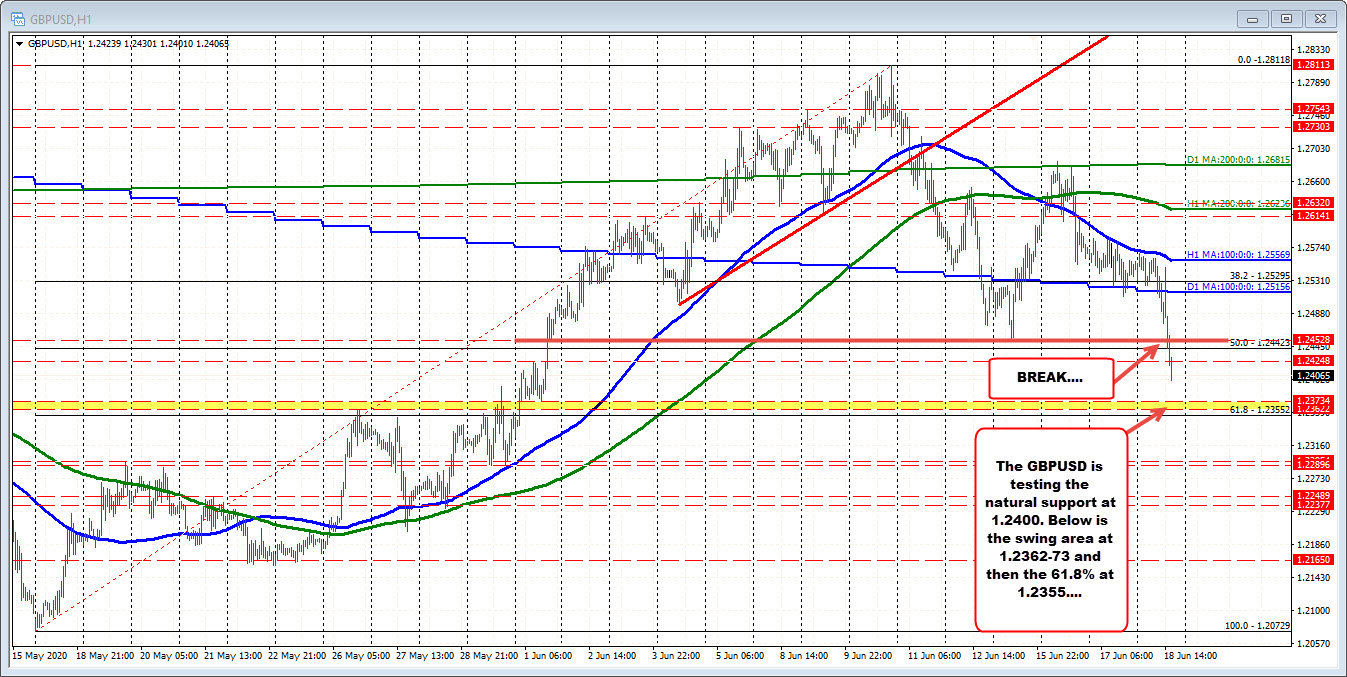Select the GBPUSD testing natural support text box

click(1051, 529)
